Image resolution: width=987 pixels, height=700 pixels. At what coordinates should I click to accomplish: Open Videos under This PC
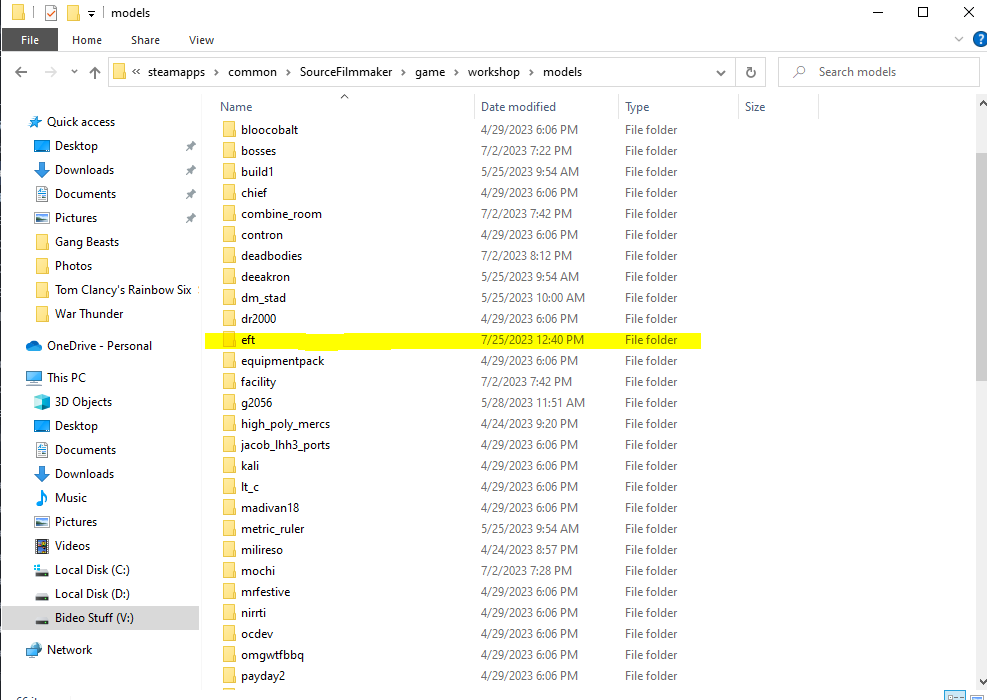click(72, 546)
